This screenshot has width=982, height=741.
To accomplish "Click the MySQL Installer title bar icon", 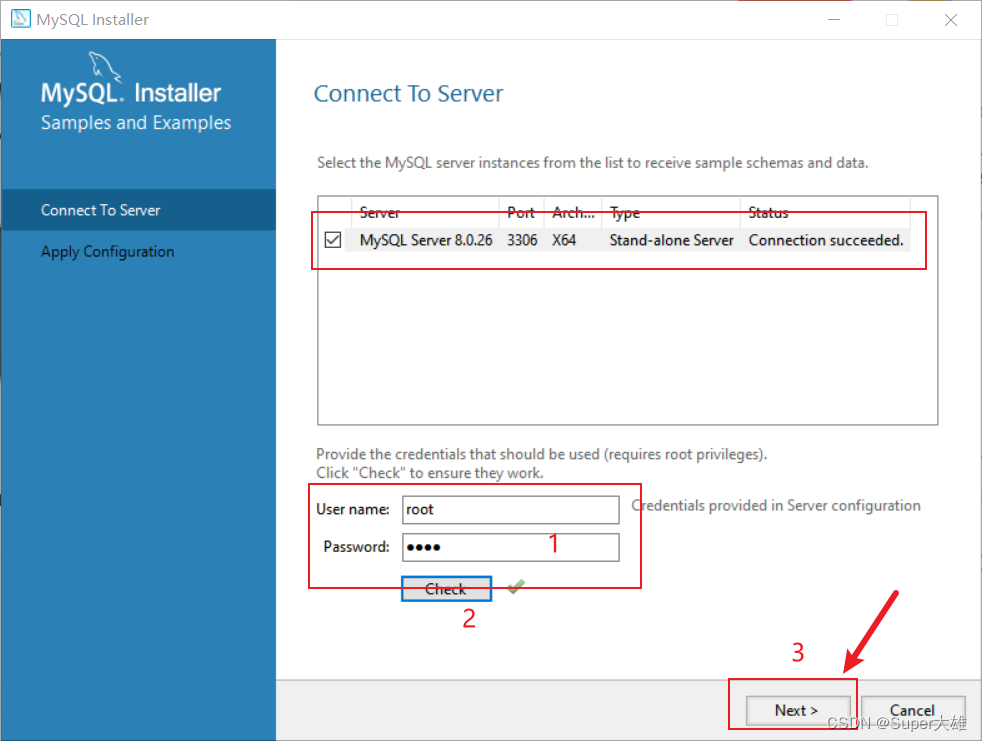I will (21, 19).
